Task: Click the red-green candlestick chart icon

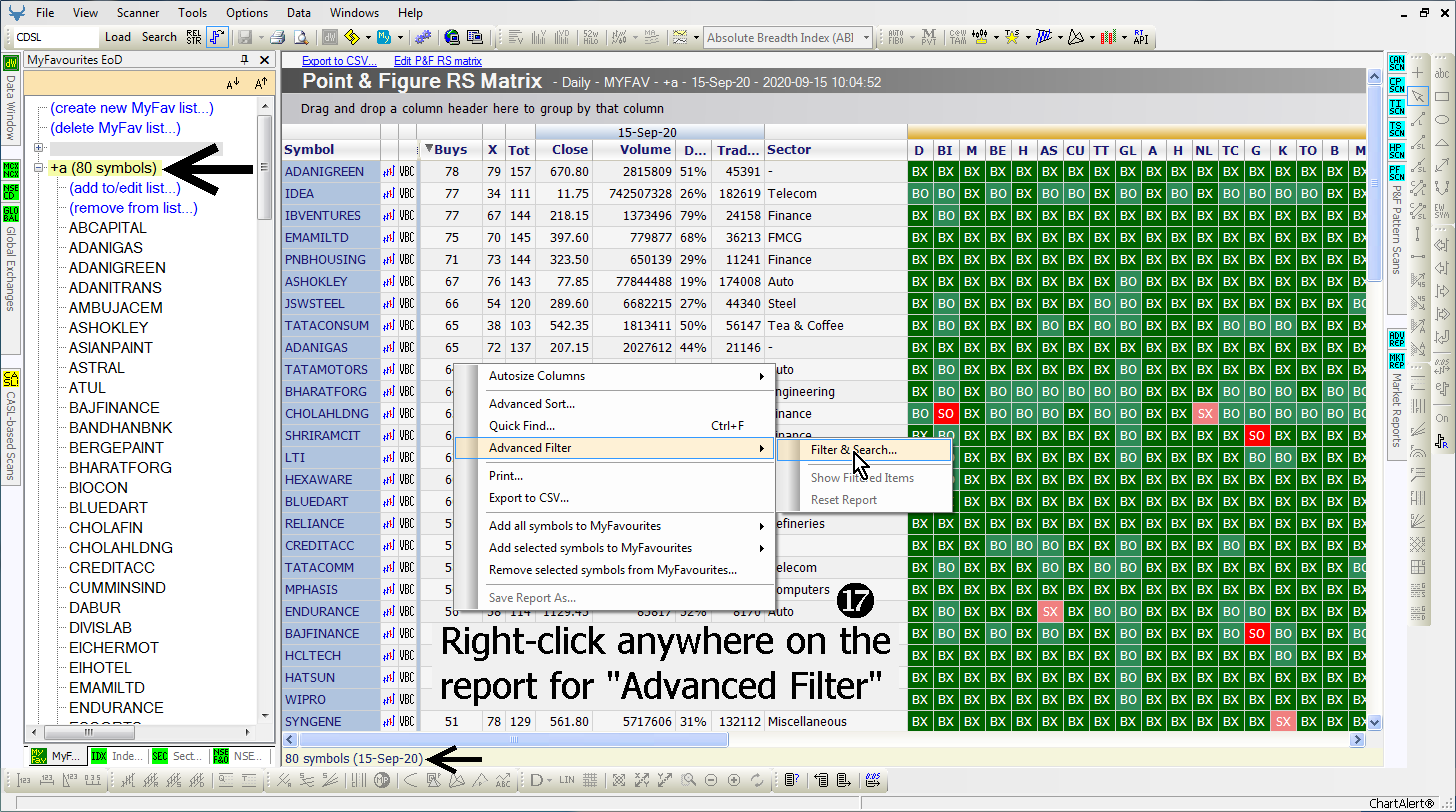Action: click(1108, 37)
